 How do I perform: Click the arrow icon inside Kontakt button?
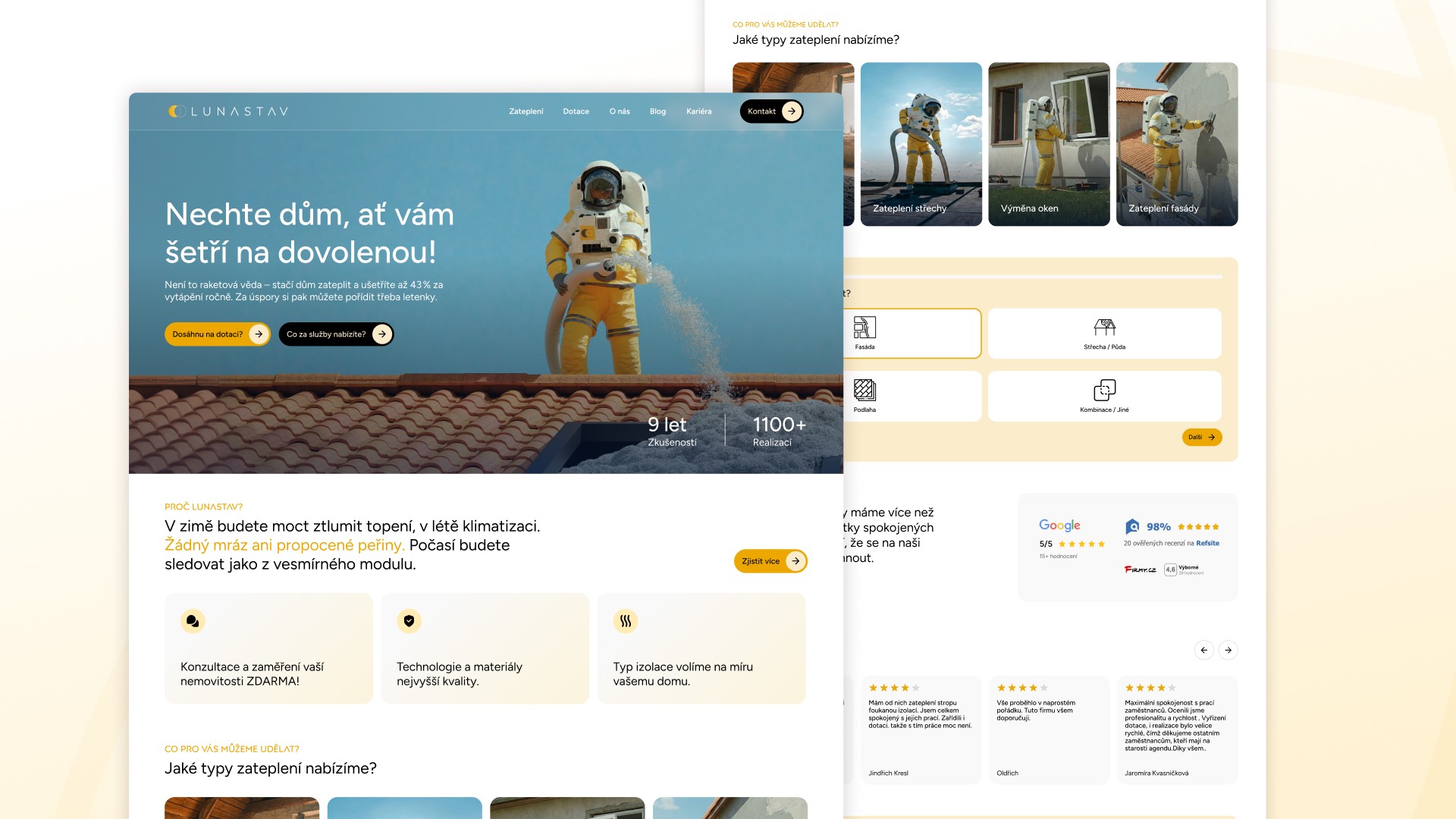[x=792, y=111]
